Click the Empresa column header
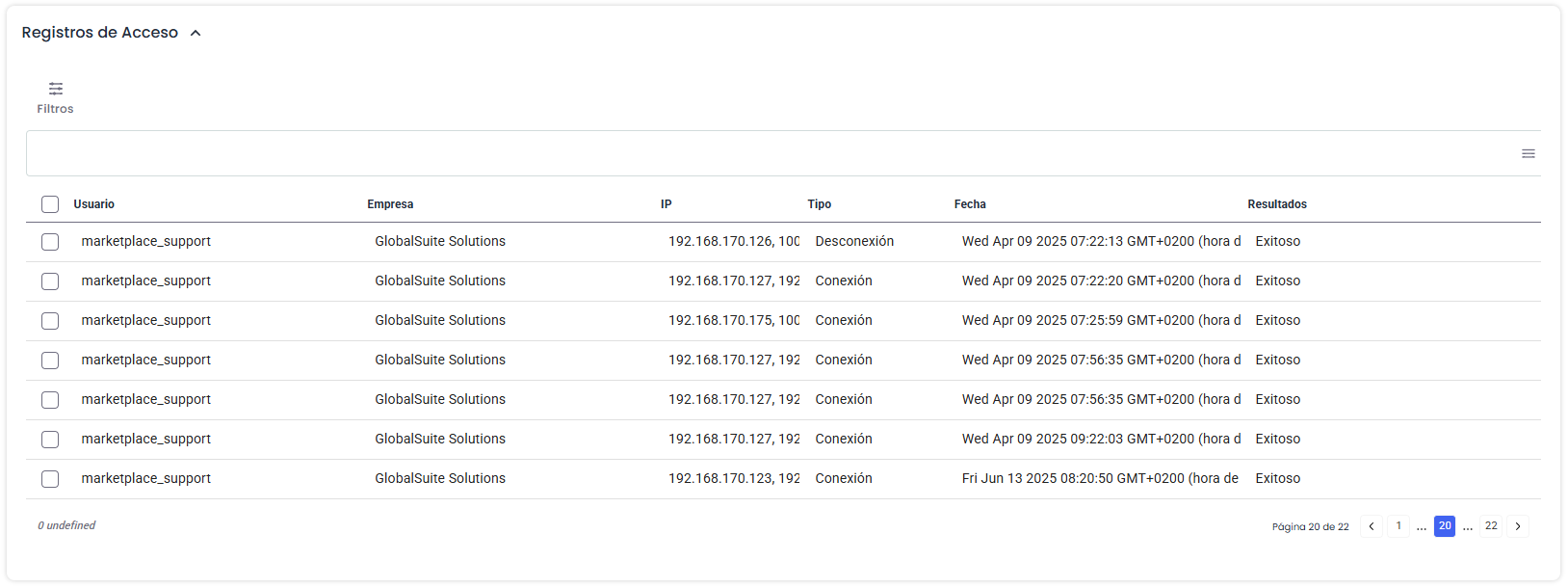 click(390, 204)
